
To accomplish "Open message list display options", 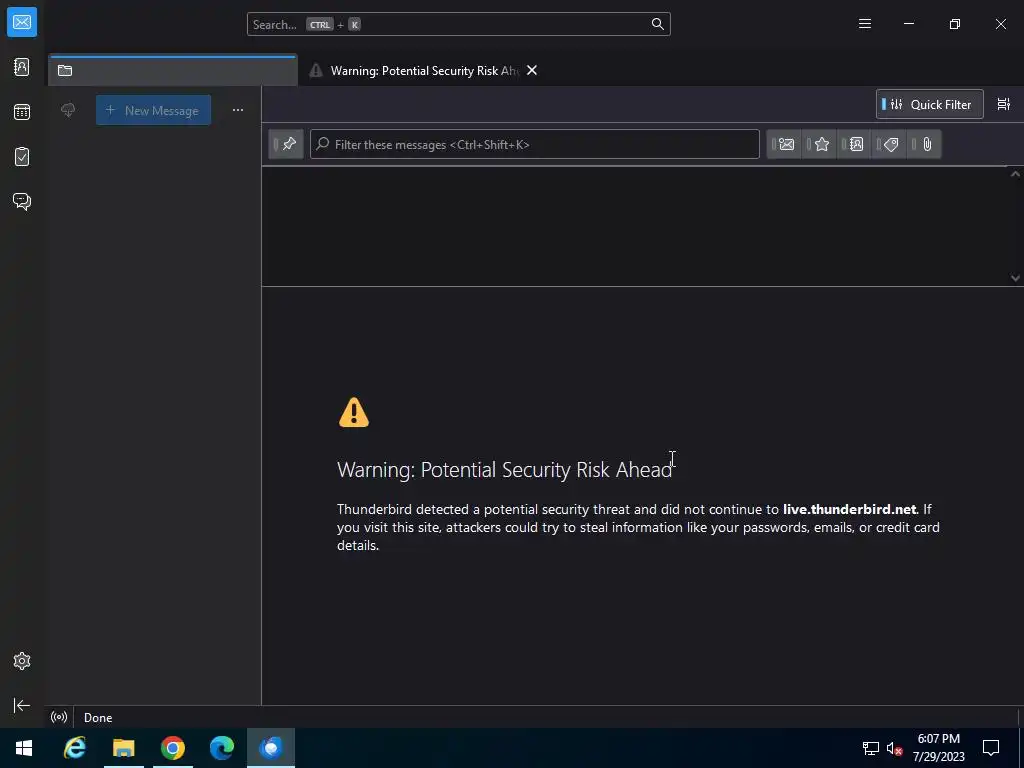I will 1004,104.
